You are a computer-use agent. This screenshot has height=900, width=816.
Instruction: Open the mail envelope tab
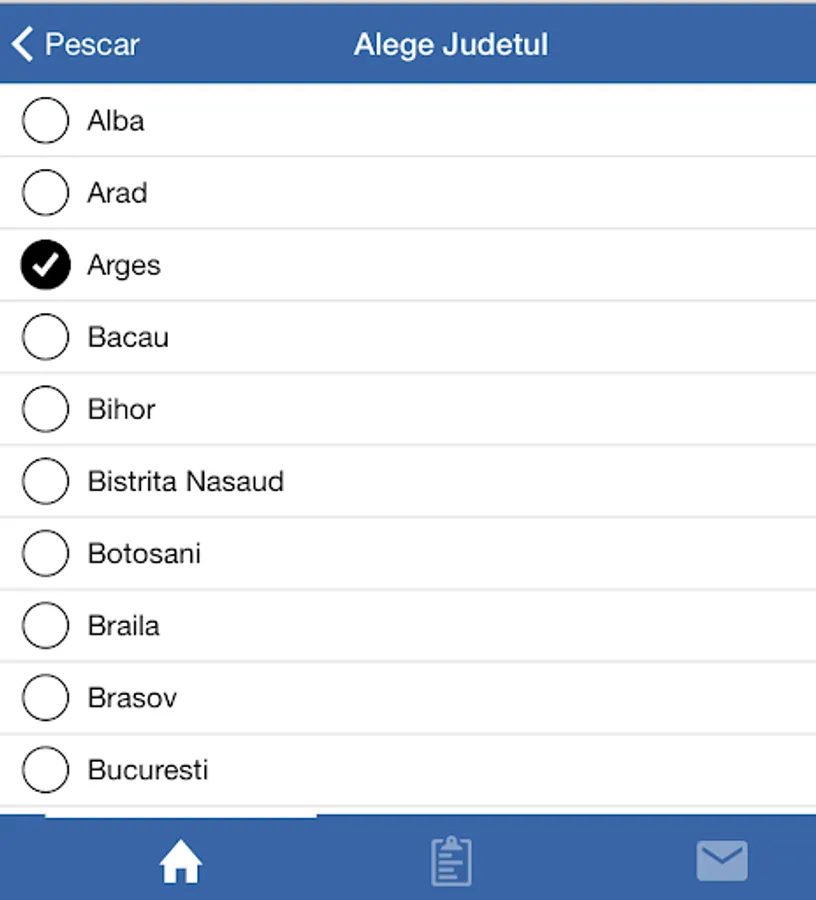click(x=721, y=861)
